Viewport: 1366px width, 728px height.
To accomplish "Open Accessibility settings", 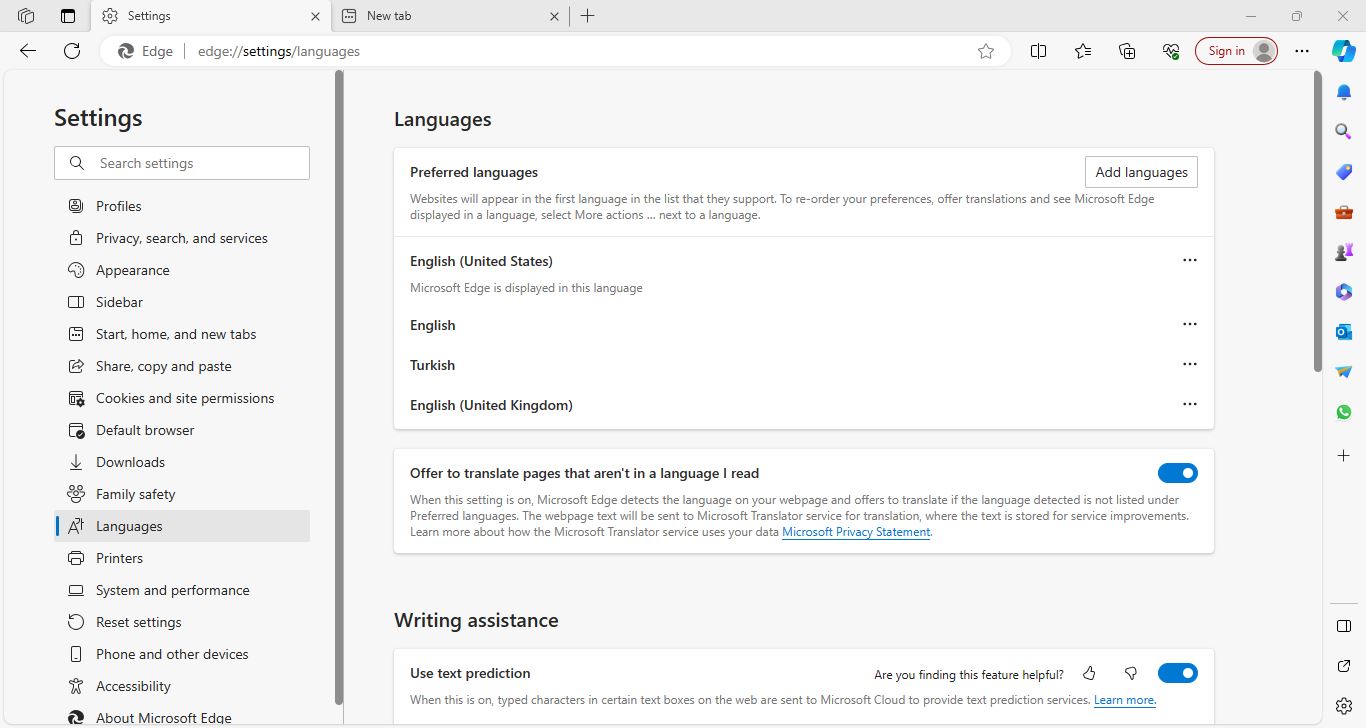I will [x=182, y=686].
